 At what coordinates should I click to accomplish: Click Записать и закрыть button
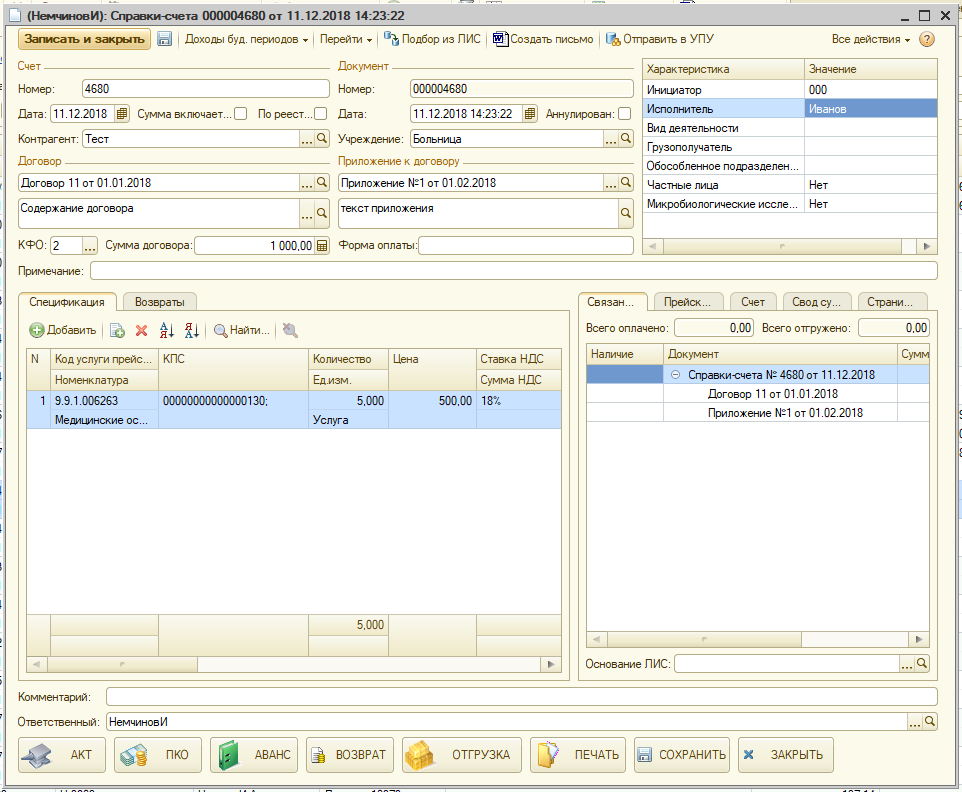click(x=84, y=40)
